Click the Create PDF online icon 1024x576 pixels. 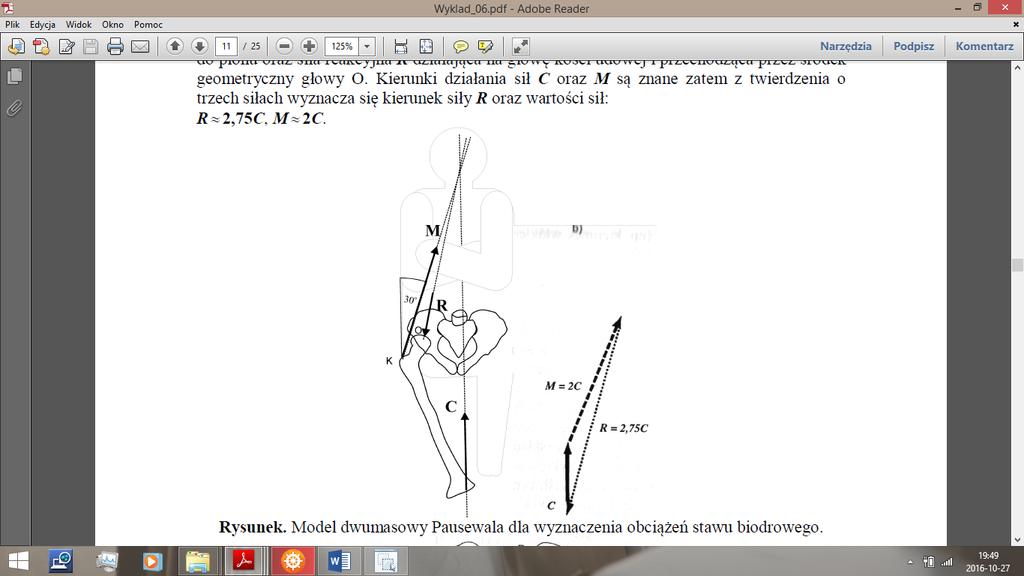[41, 46]
